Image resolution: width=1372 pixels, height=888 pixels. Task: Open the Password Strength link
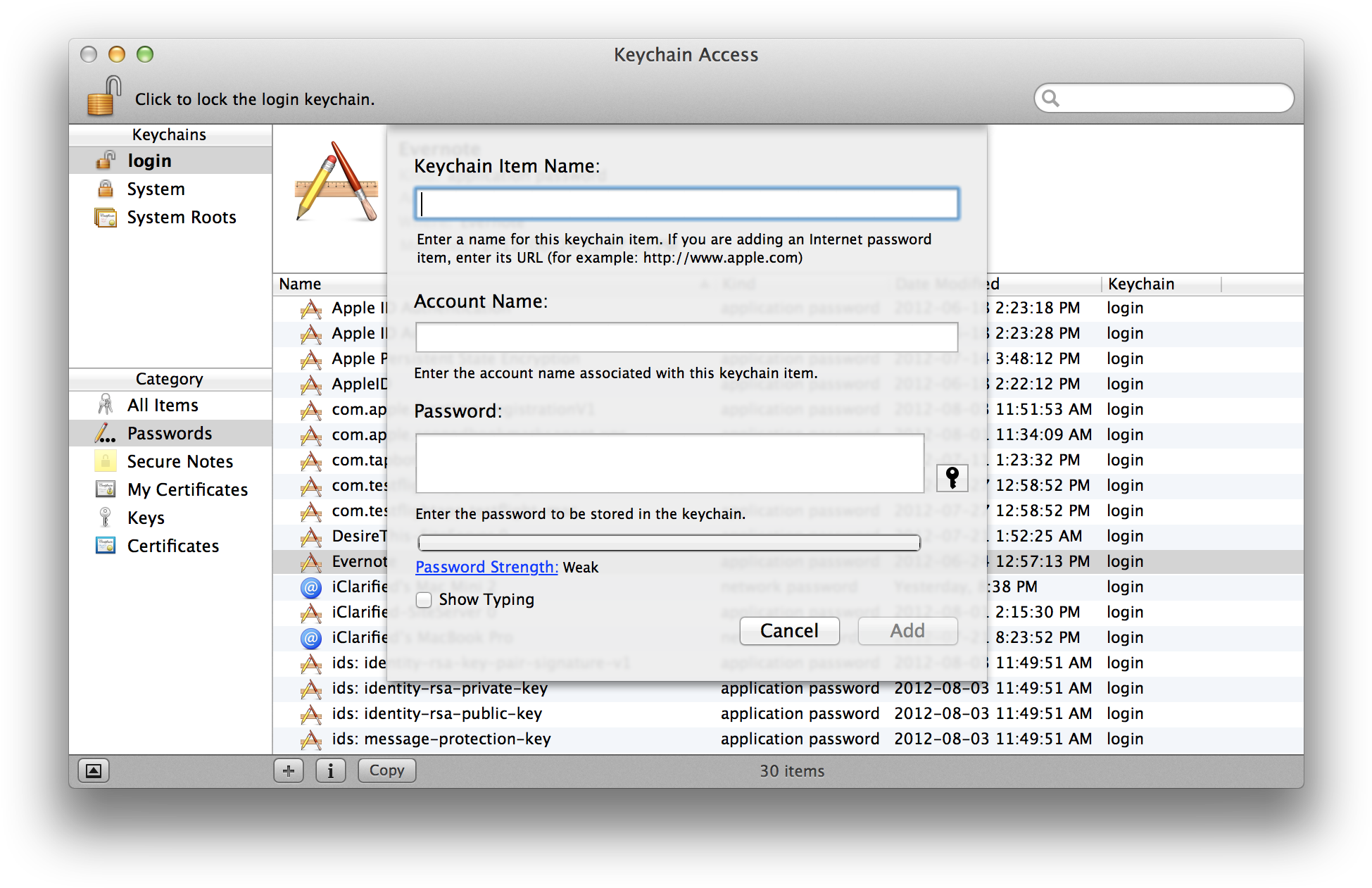(486, 568)
